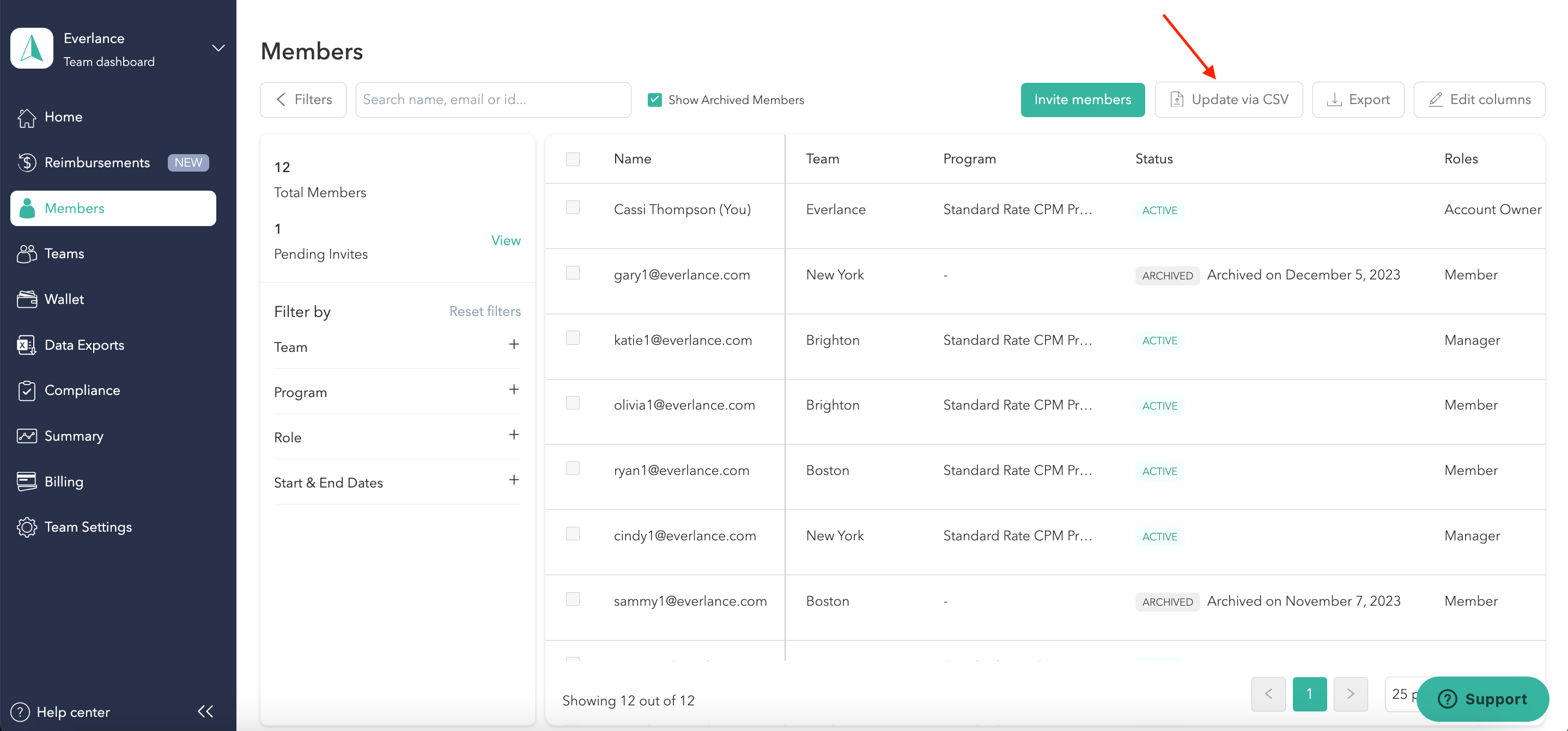Open the Wallet icon in sidebar
Screen dimensions: 1568x731
tap(27, 300)
